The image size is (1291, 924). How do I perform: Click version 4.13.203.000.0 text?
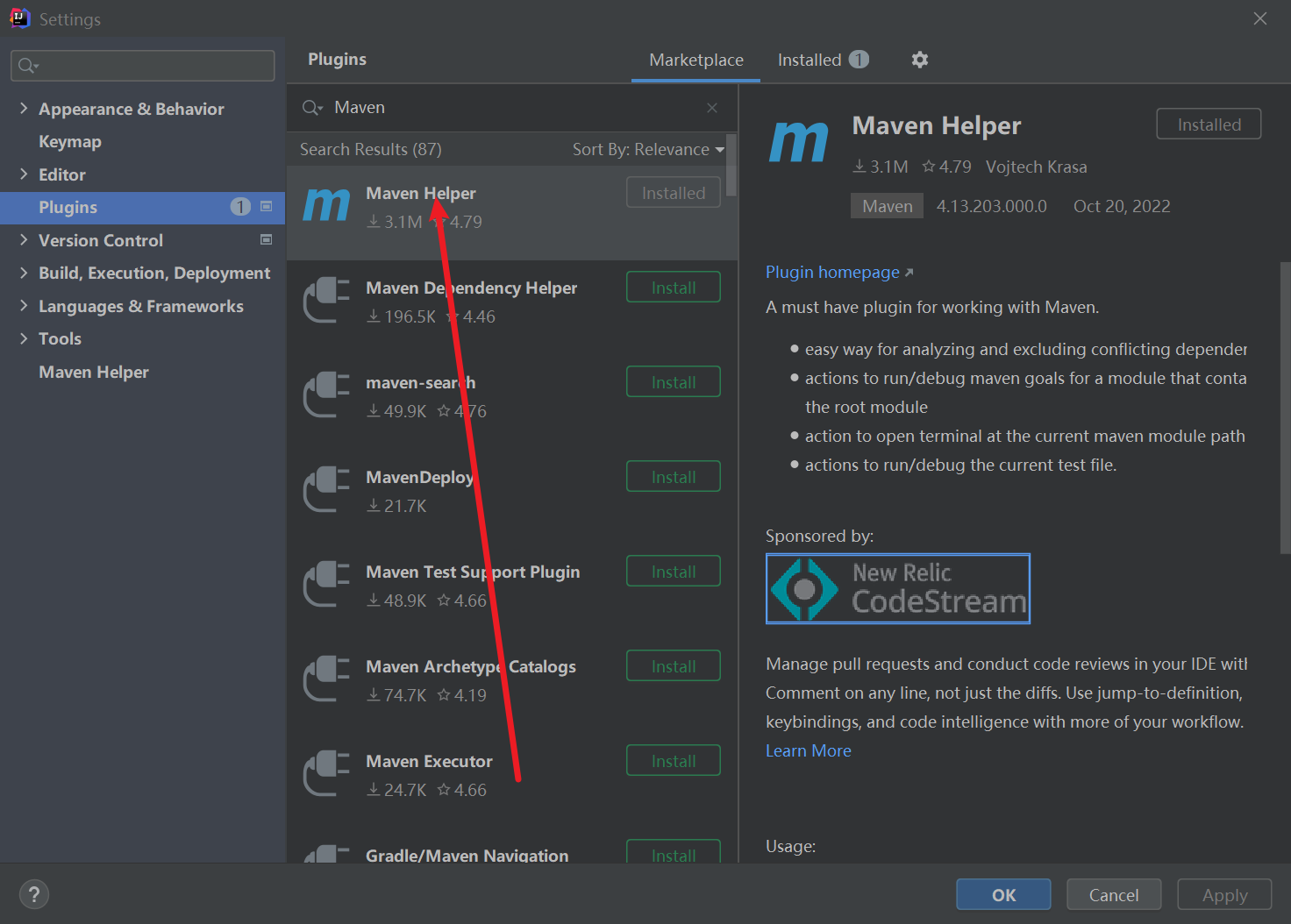[x=991, y=206]
